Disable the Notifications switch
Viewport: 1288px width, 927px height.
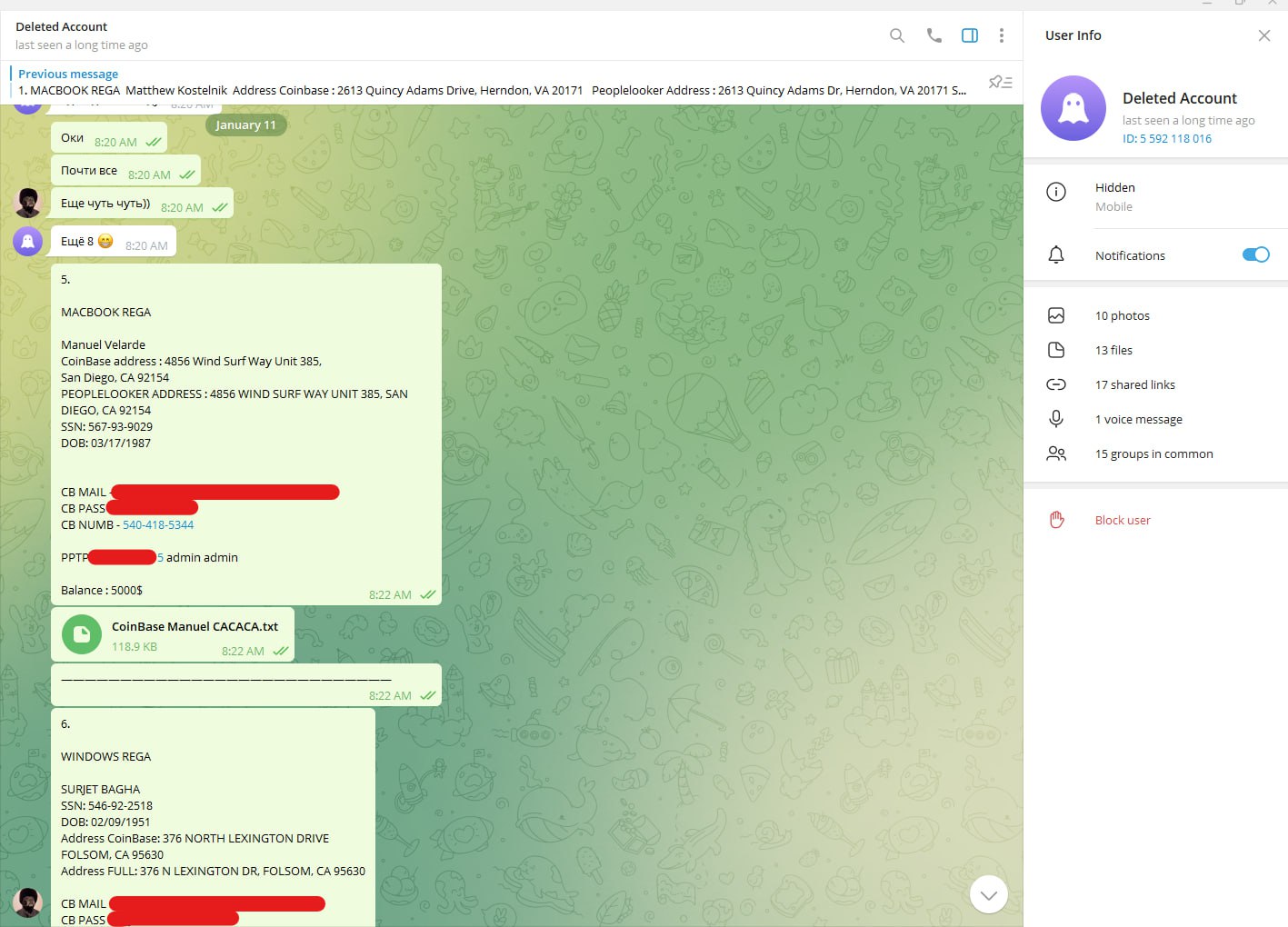(1255, 254)
